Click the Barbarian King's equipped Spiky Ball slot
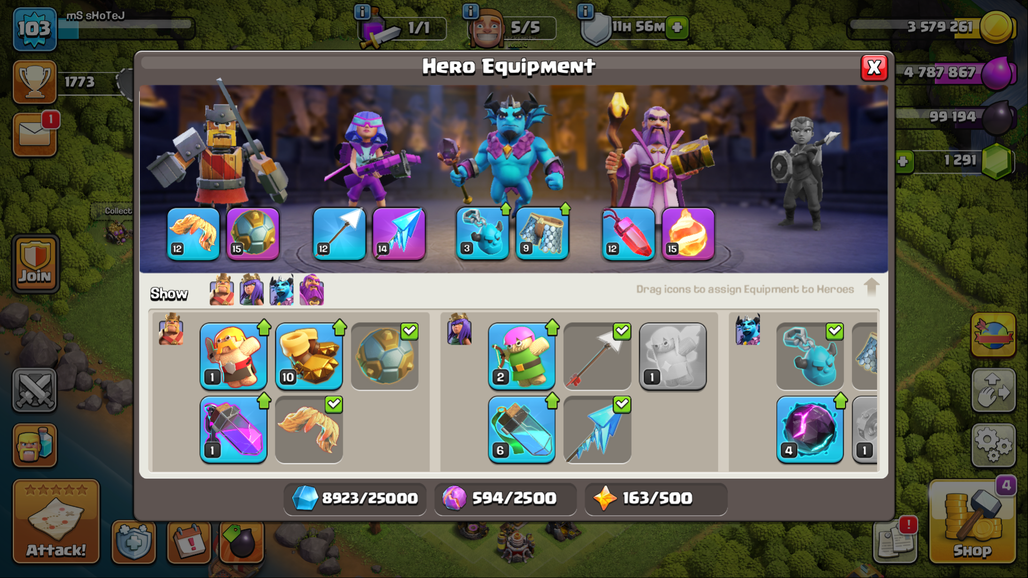Screen dimensions: 1028x578 [x=253, y=234]
